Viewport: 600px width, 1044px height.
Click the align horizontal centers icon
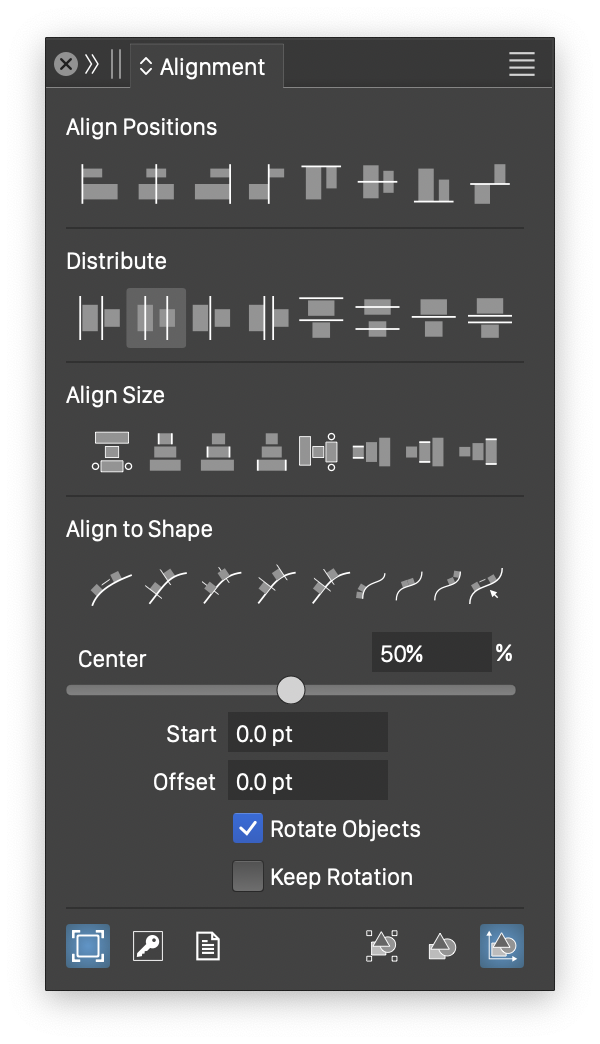[156, 184]
